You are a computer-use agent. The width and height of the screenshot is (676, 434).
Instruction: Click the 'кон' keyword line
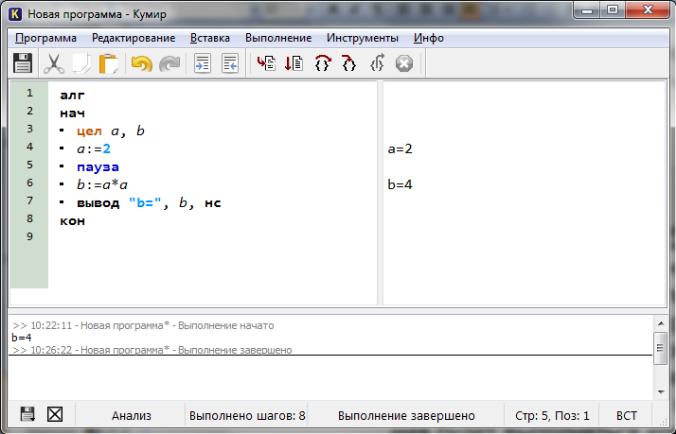pyautogui.click(x=72, y=221)
